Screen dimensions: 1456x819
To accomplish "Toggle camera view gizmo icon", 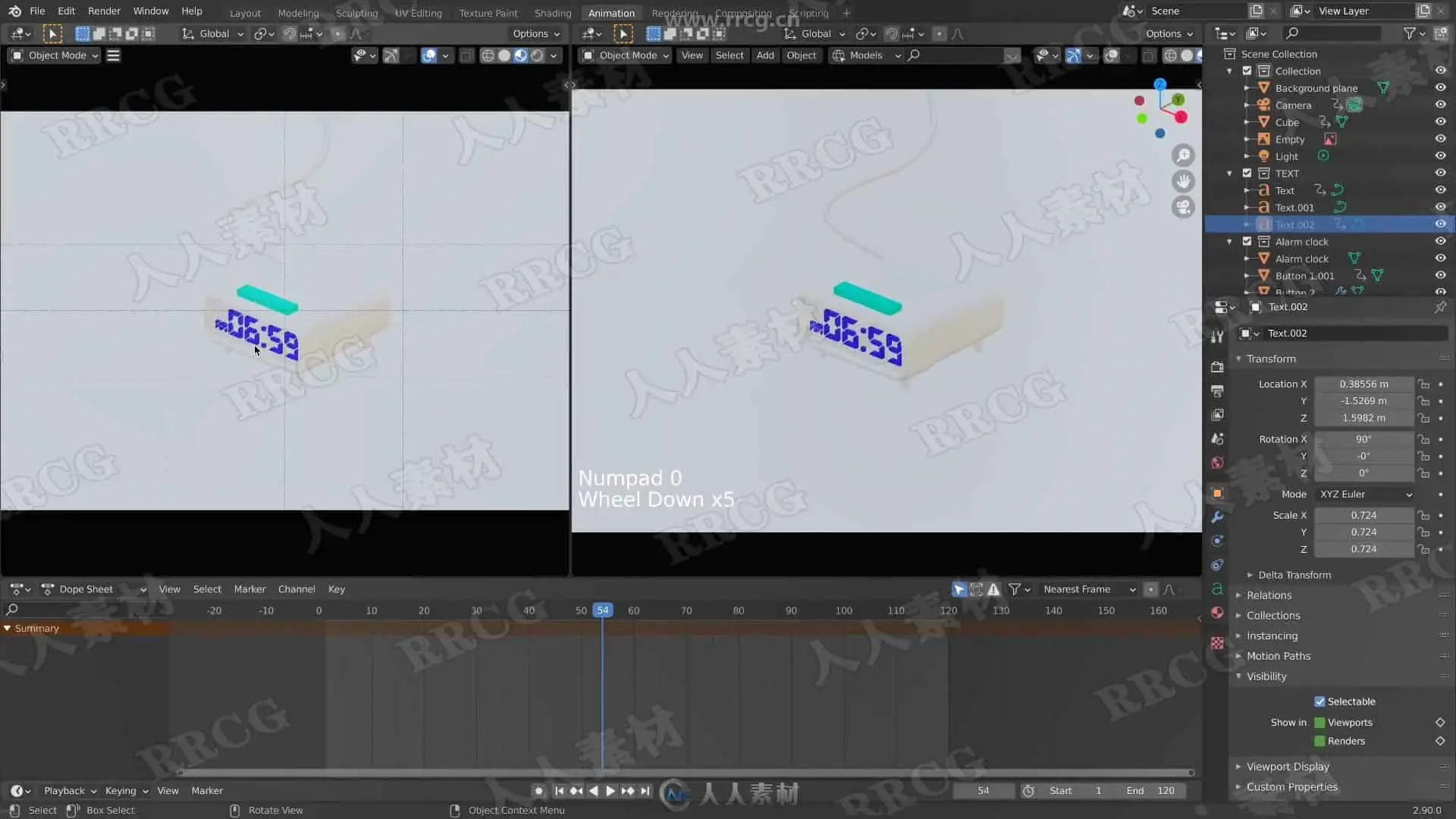I will (1183, 207).
